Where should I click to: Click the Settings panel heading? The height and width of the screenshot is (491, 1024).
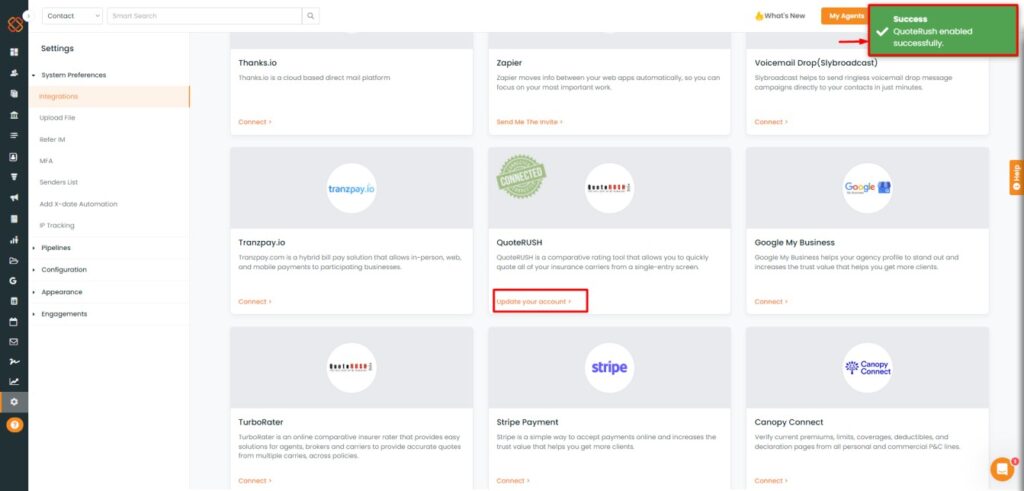57,48
